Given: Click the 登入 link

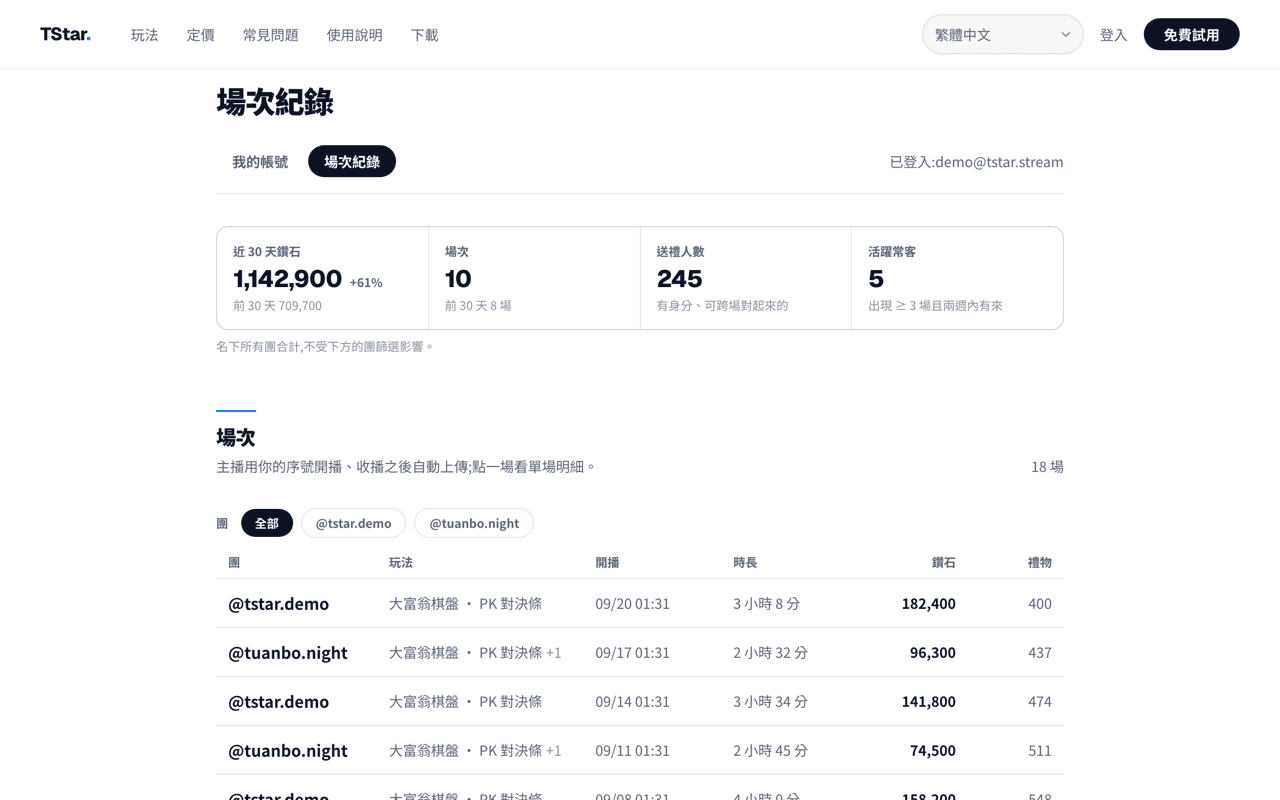Looking at the screenshot, I should [x=1113, y=35].
